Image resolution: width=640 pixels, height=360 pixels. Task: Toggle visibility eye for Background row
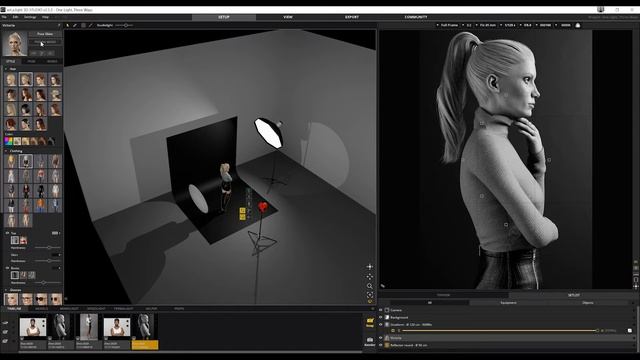coord(381,318)
